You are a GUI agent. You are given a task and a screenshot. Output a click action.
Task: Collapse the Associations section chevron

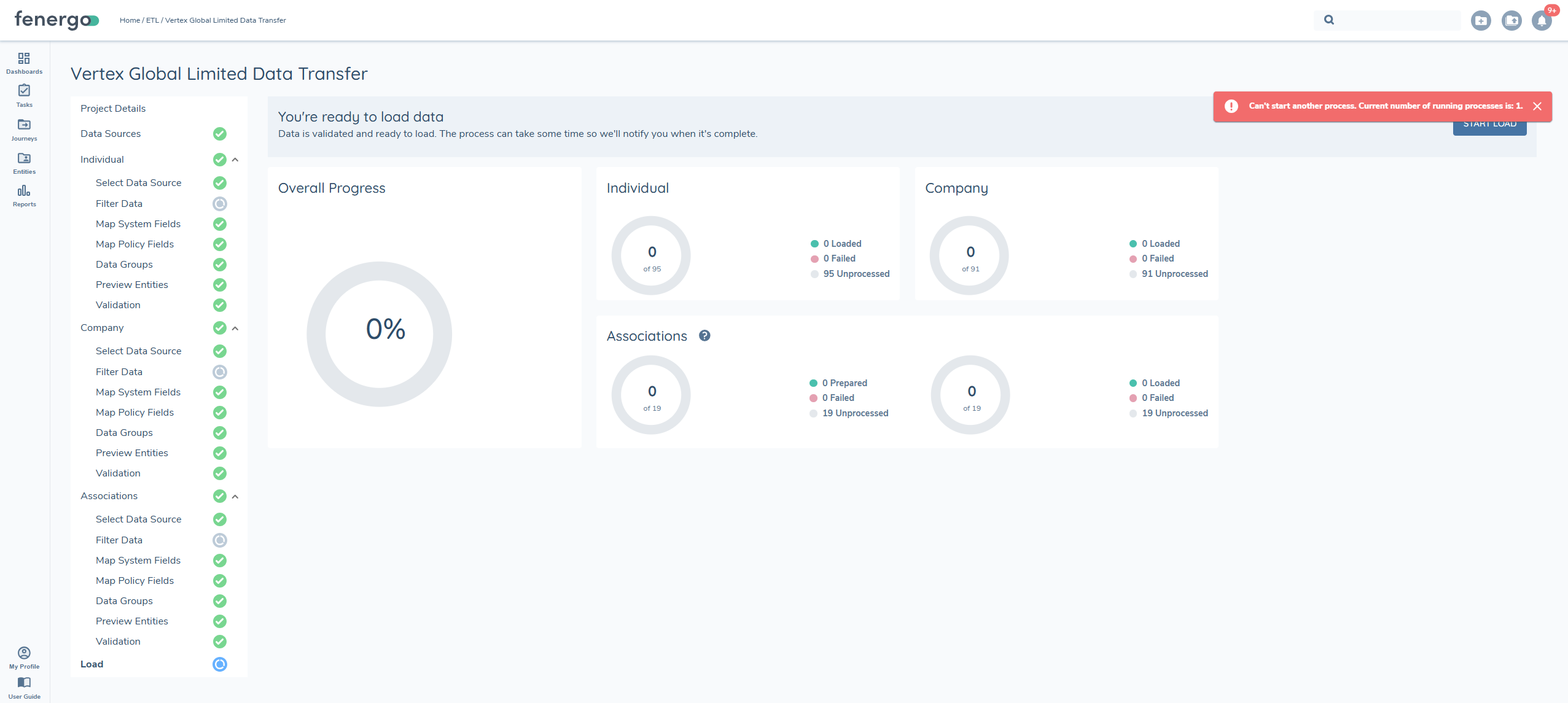[x=235, y=497]
